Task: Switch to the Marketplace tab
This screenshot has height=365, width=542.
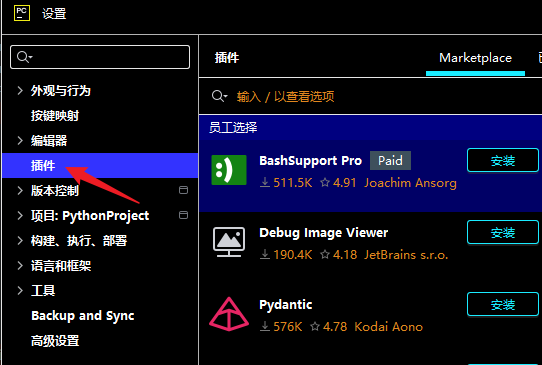Action: coord(475,58)
